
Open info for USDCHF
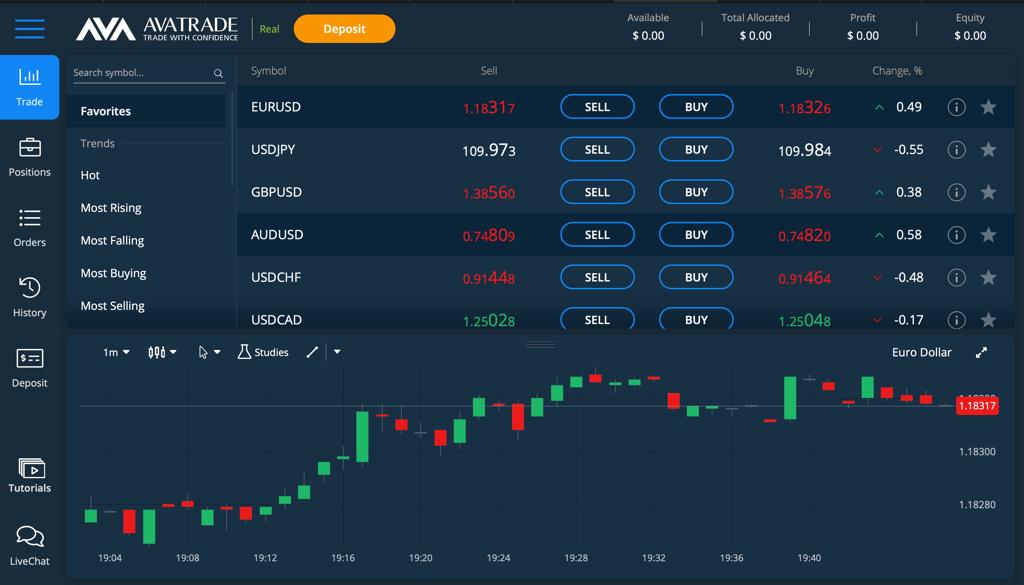click(956, 277)
